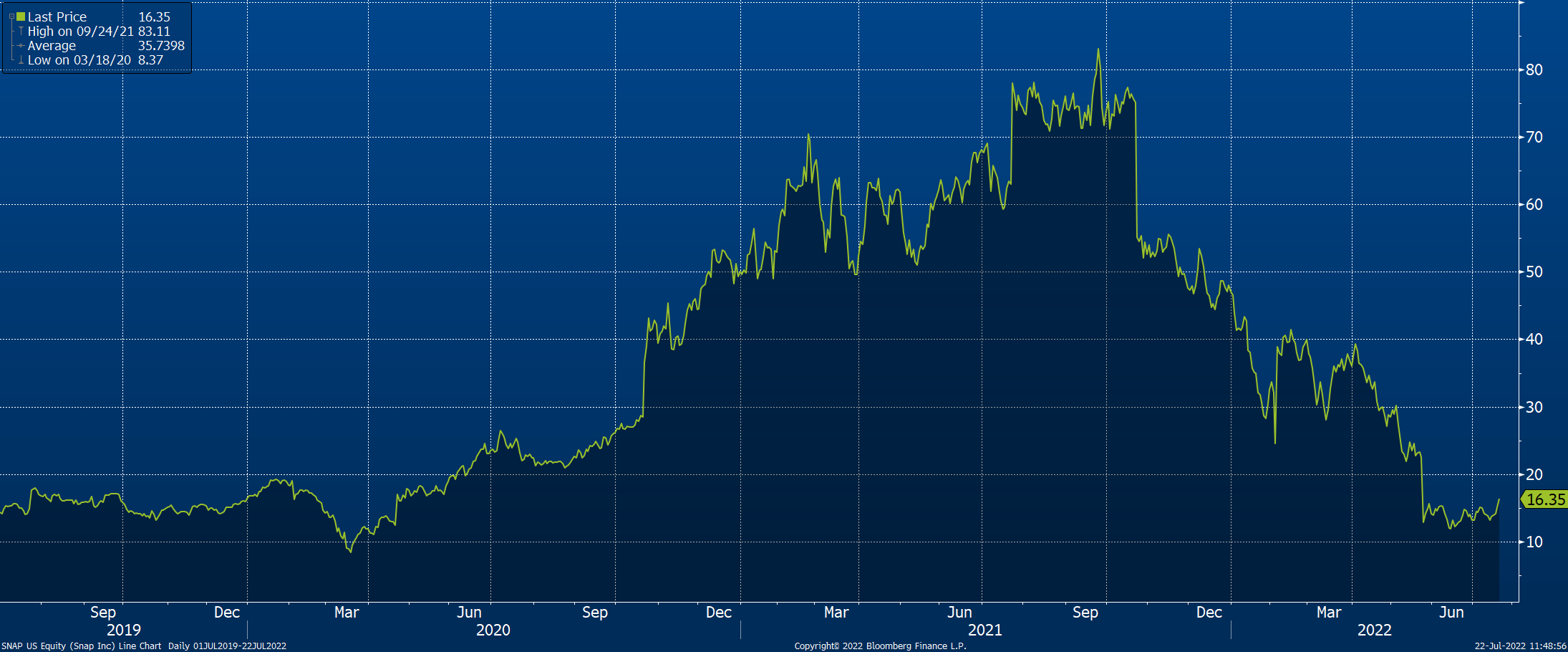Click the 2022 year label on time axis
The width and height of the screenshot is (1568, 652).
1374,631
